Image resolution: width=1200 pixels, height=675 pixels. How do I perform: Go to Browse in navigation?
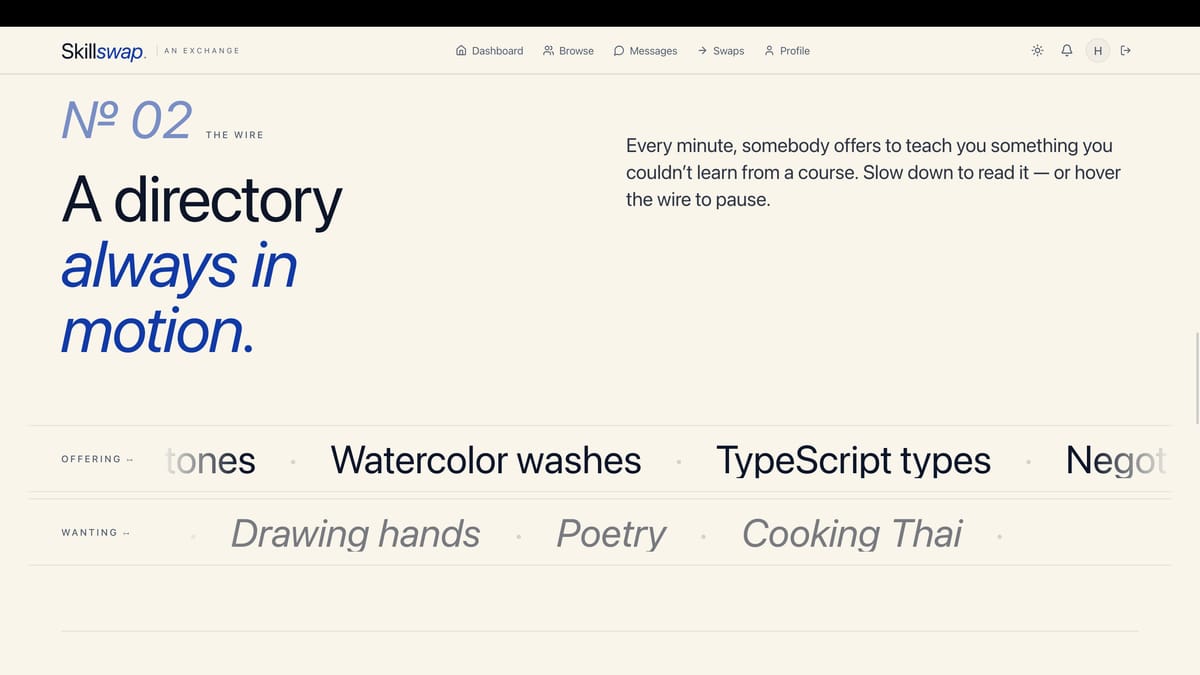coord(568,51)
